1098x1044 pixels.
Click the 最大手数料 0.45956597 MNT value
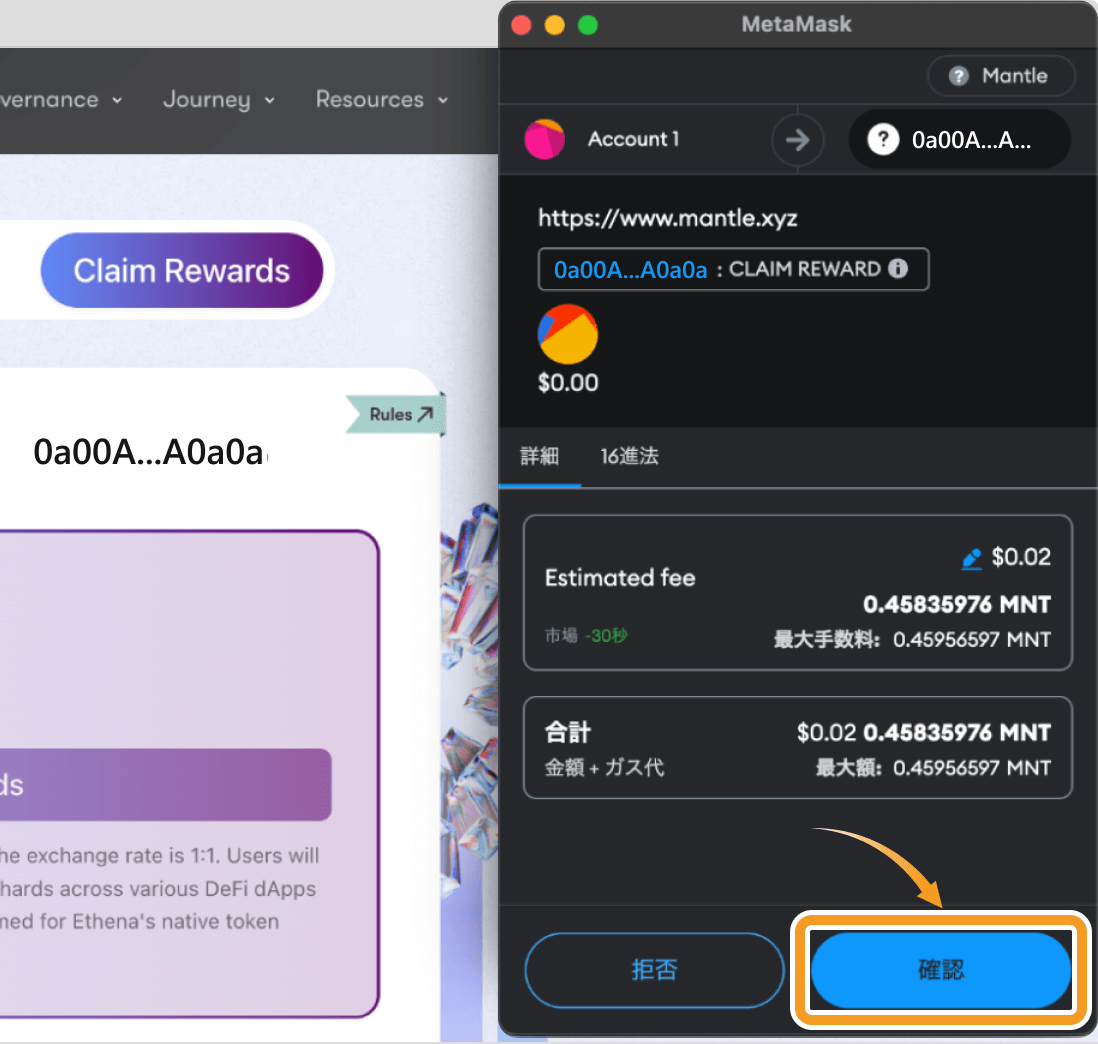912,639
